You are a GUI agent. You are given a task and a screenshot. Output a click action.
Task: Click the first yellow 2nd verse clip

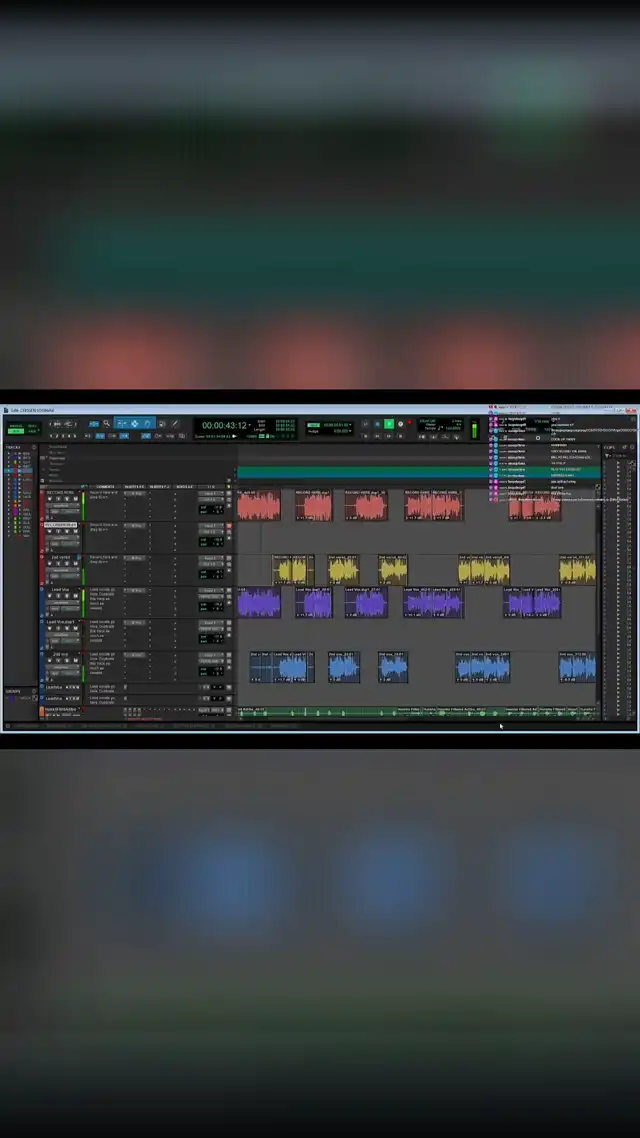point(292,570)
